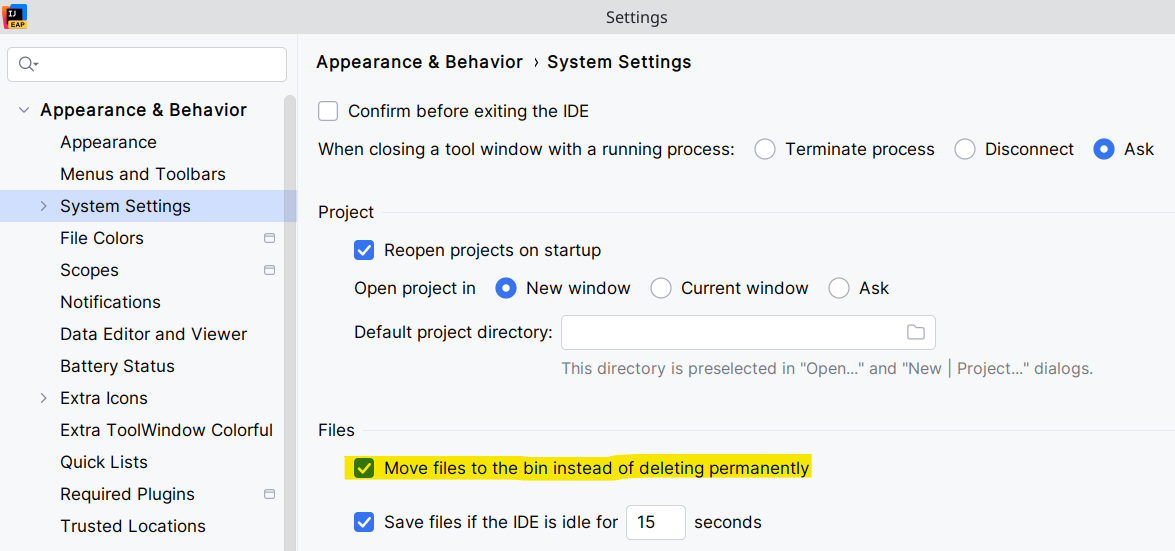Click the IntelliJ IDEA EAP logo icon
The width and height of the screenshot is (1175, 551).
(x=16, y=16)
